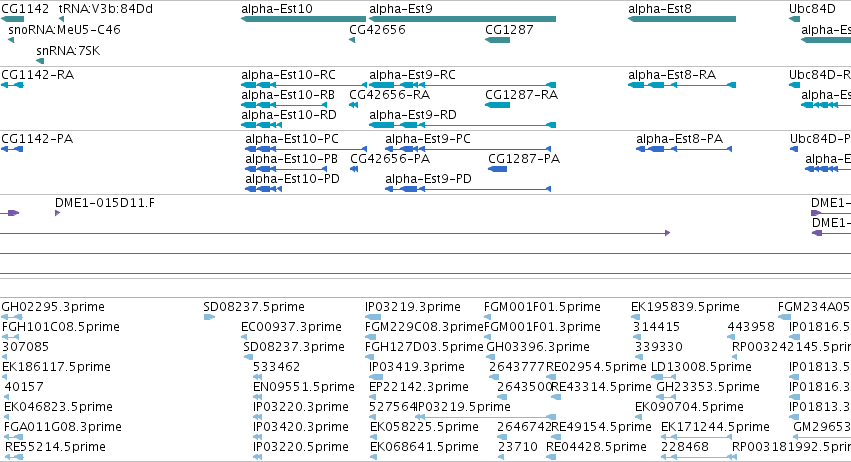Select EST EK068641.5prime
The height and width of the screenshot is (462, 851).
point(373,457)
